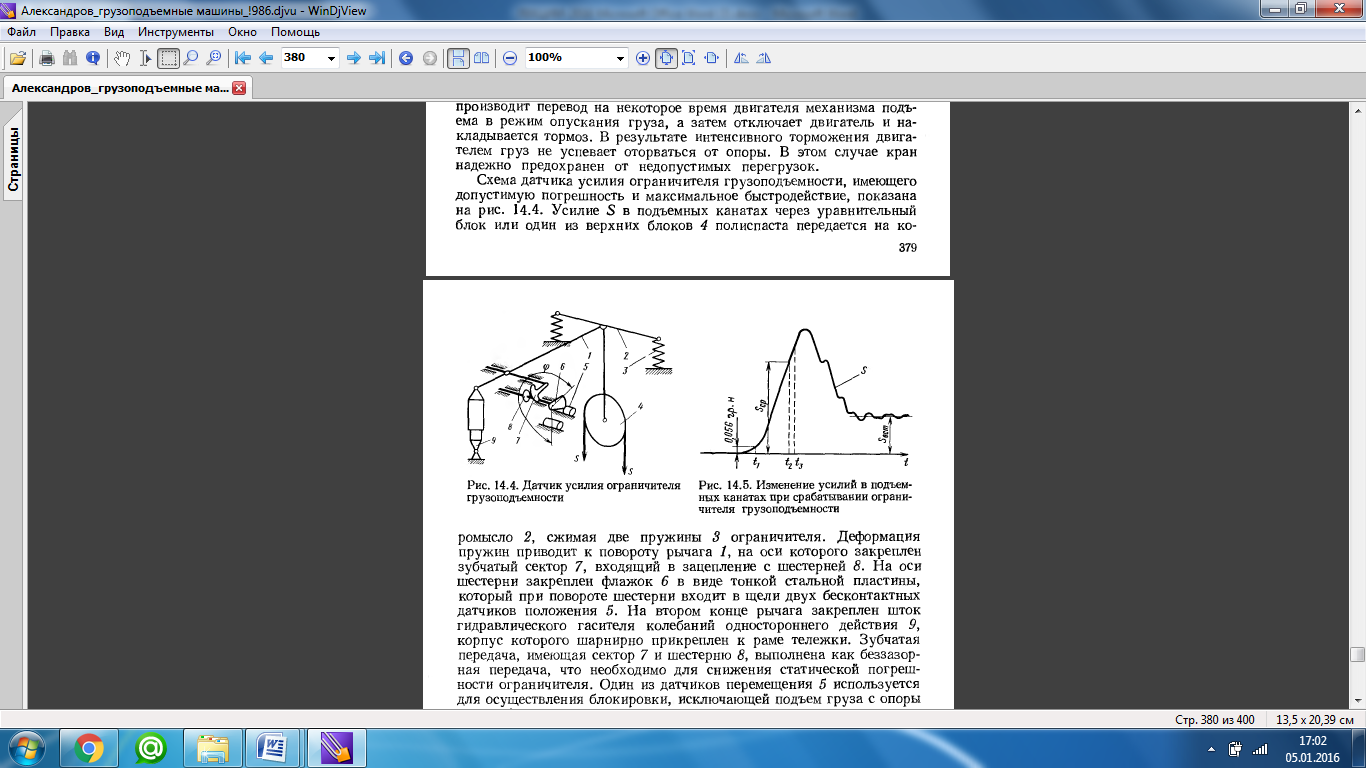Rotate the page right
The image size is (1366, 768).
click(x=765, y=58)
